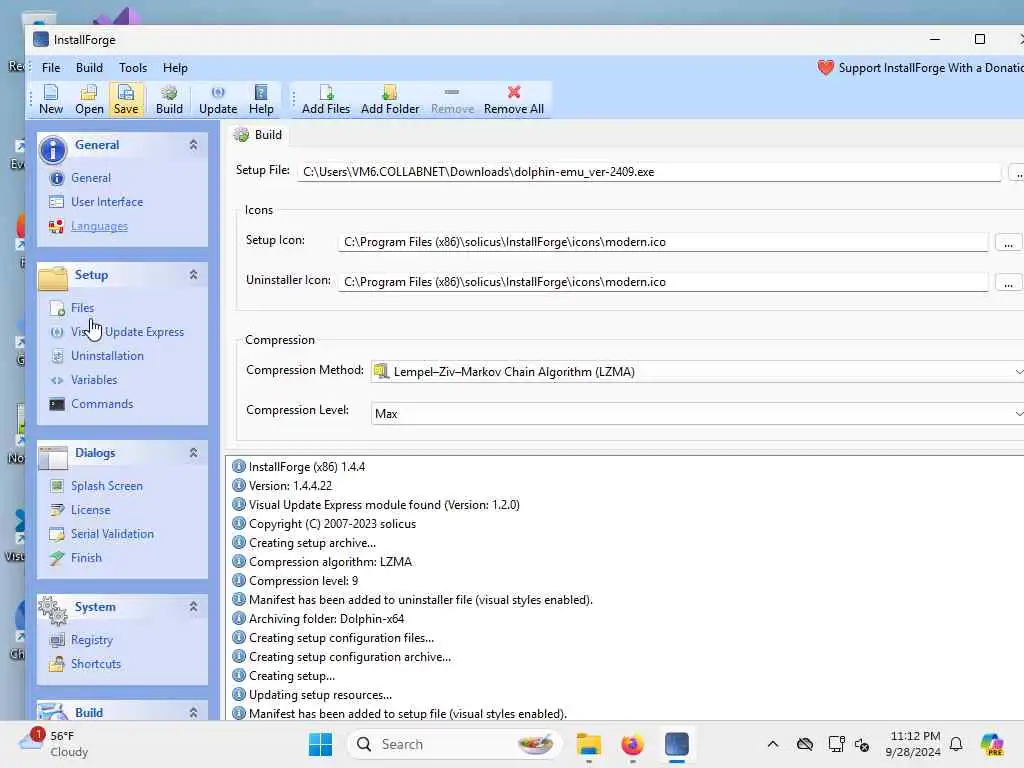This screenshot has height=768, width=1024.
Task: Open the Help toolbar icon
Action: 261,99
